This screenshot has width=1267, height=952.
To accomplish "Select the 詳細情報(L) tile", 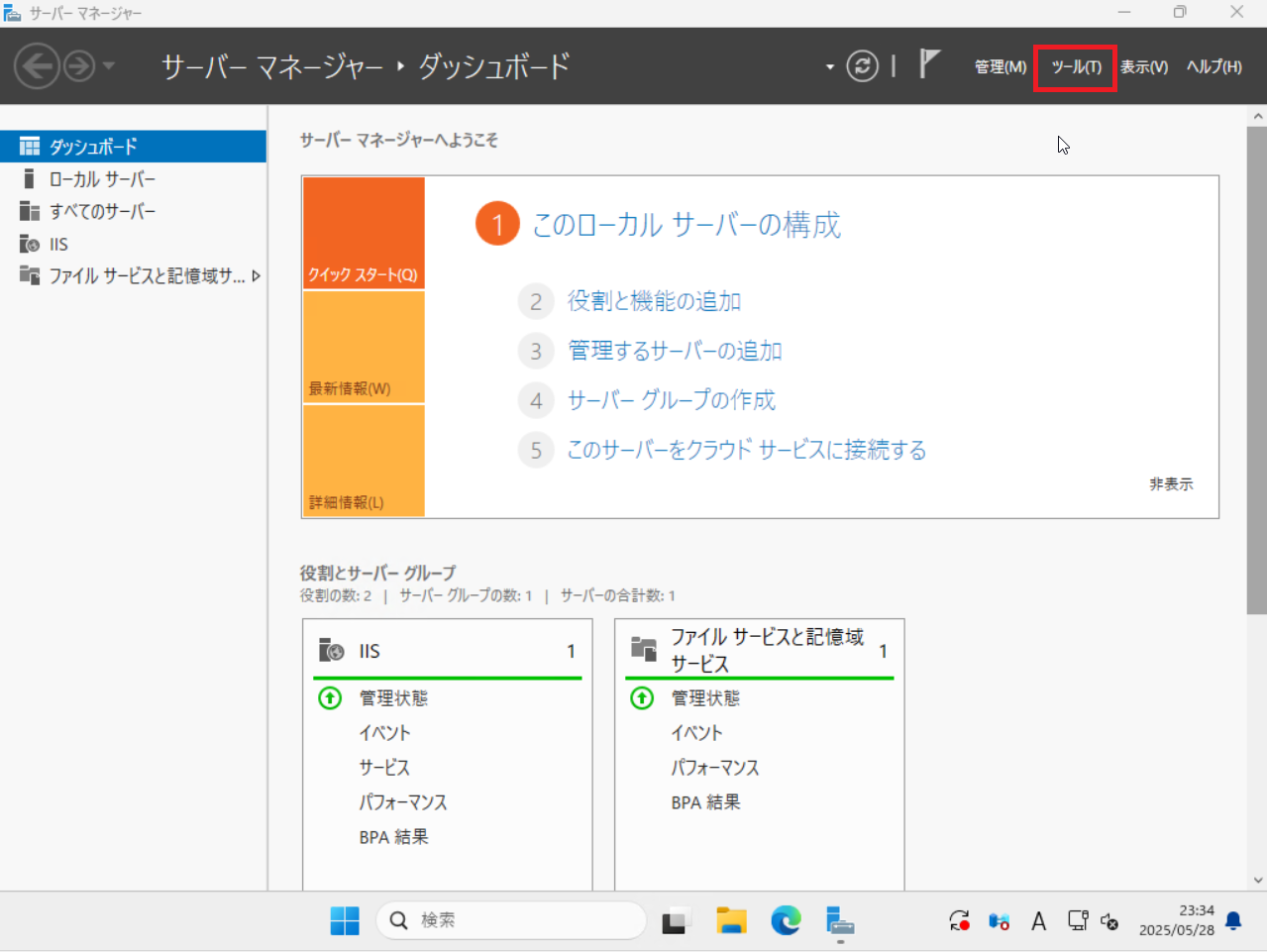I will (x=364, y=461).
